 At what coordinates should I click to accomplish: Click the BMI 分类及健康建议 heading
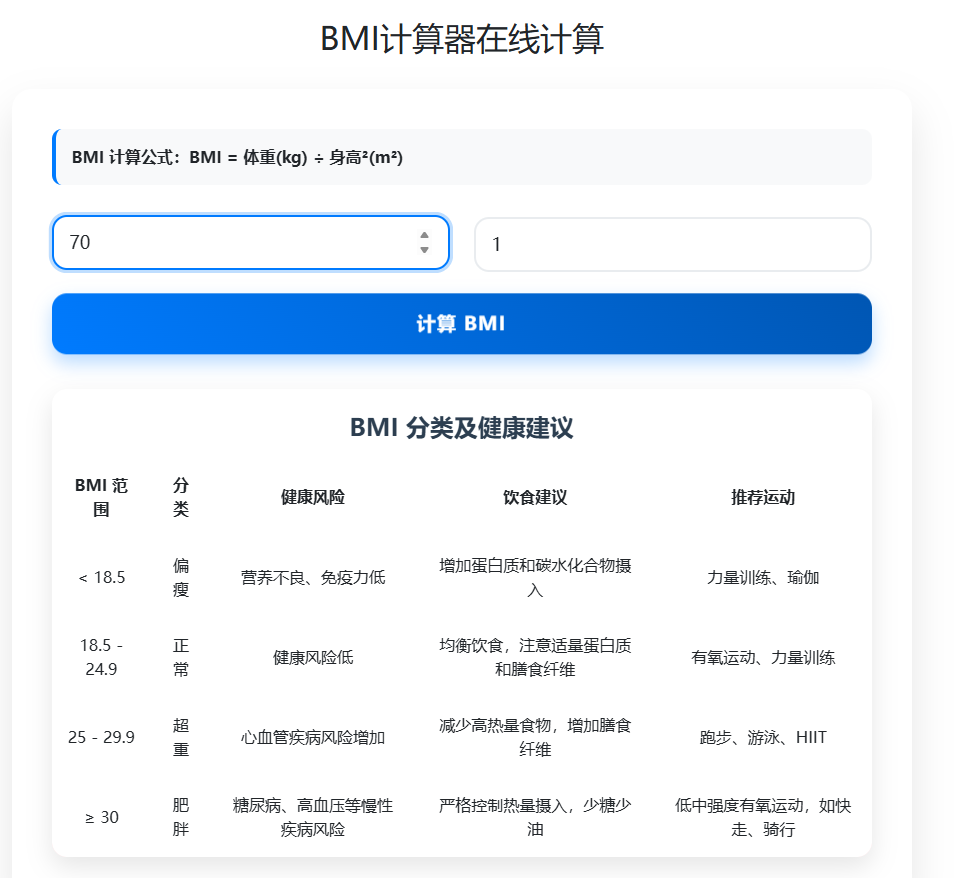pyautogui.click(x=461, y=428)
